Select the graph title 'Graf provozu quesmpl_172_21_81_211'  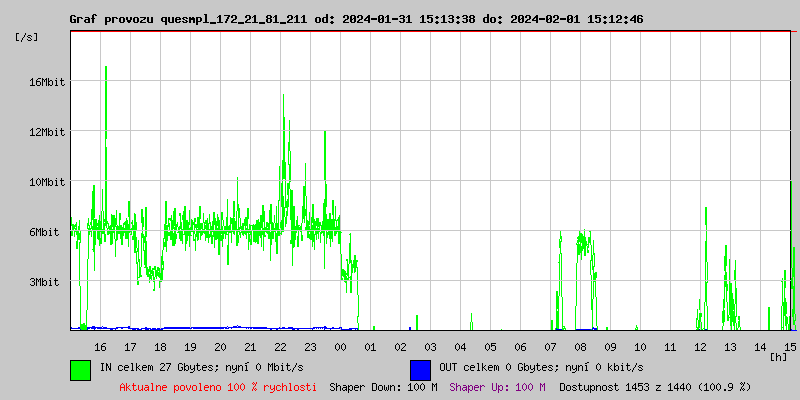point(189,19)
